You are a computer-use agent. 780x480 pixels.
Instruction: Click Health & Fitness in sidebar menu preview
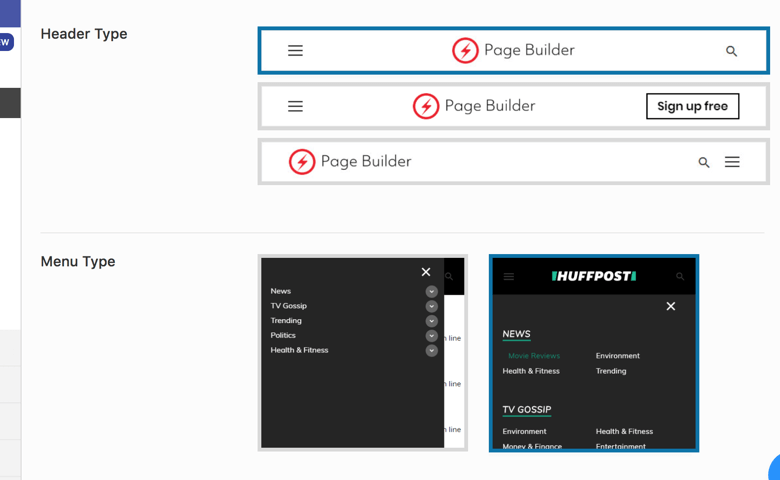[x=299, y=350]
